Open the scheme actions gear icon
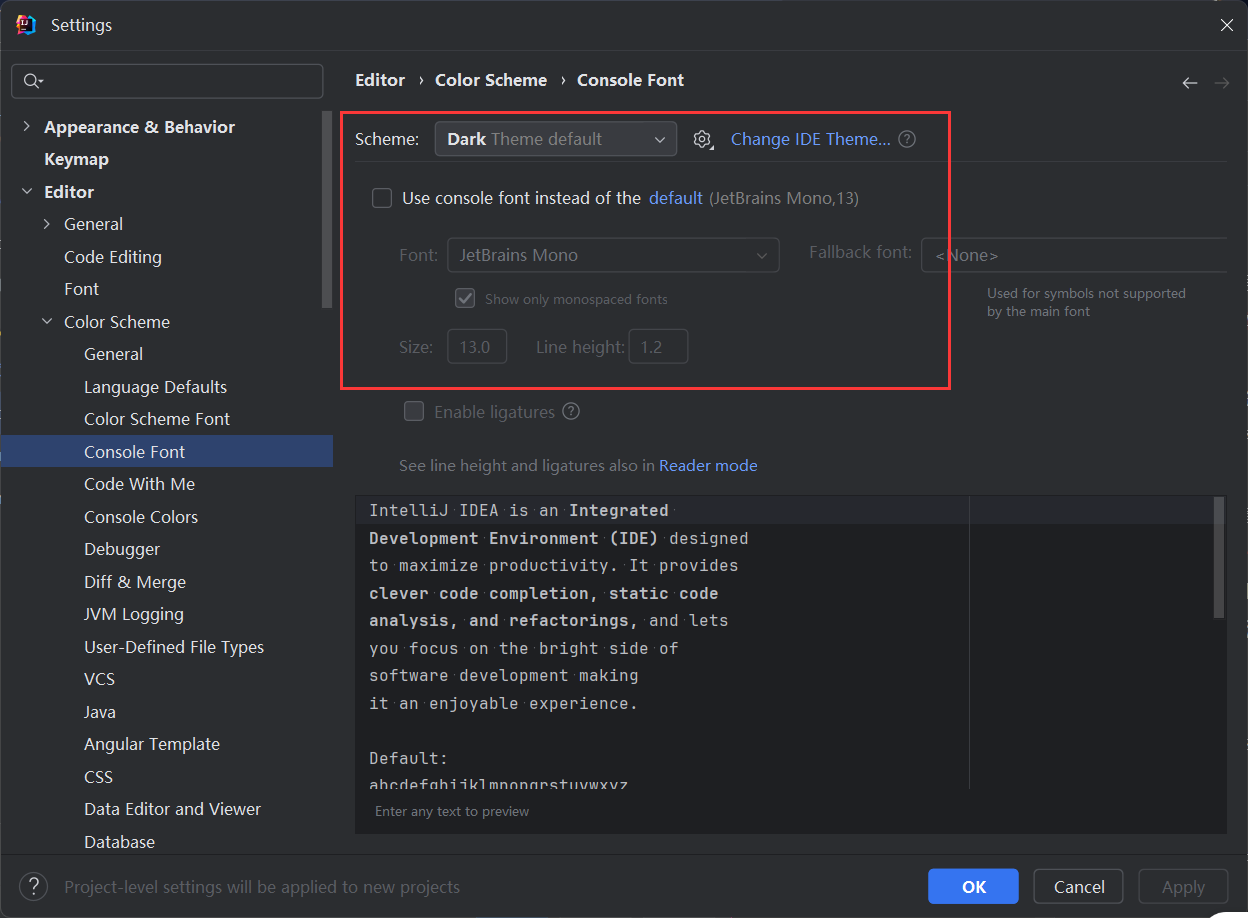 pyautogui.click(x=703, y=140)
